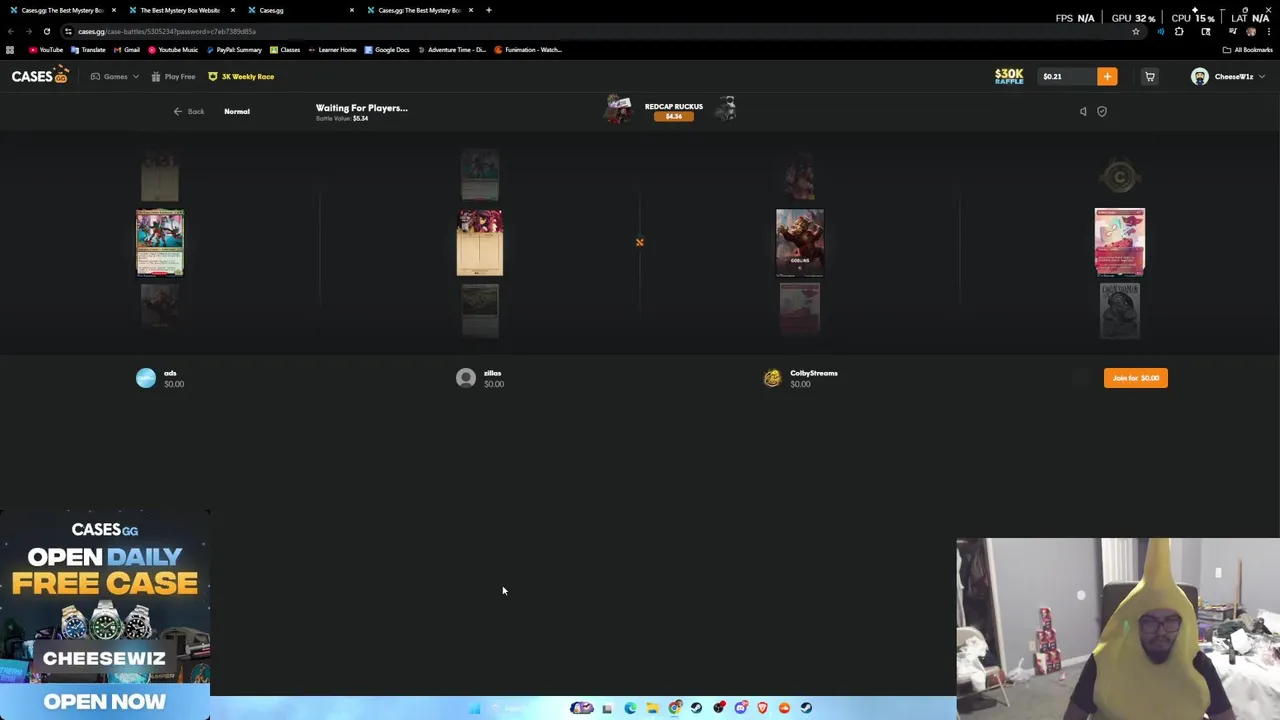Click the site info icon in address bar
Screen dimensions: 1280x720
point(68,32)
